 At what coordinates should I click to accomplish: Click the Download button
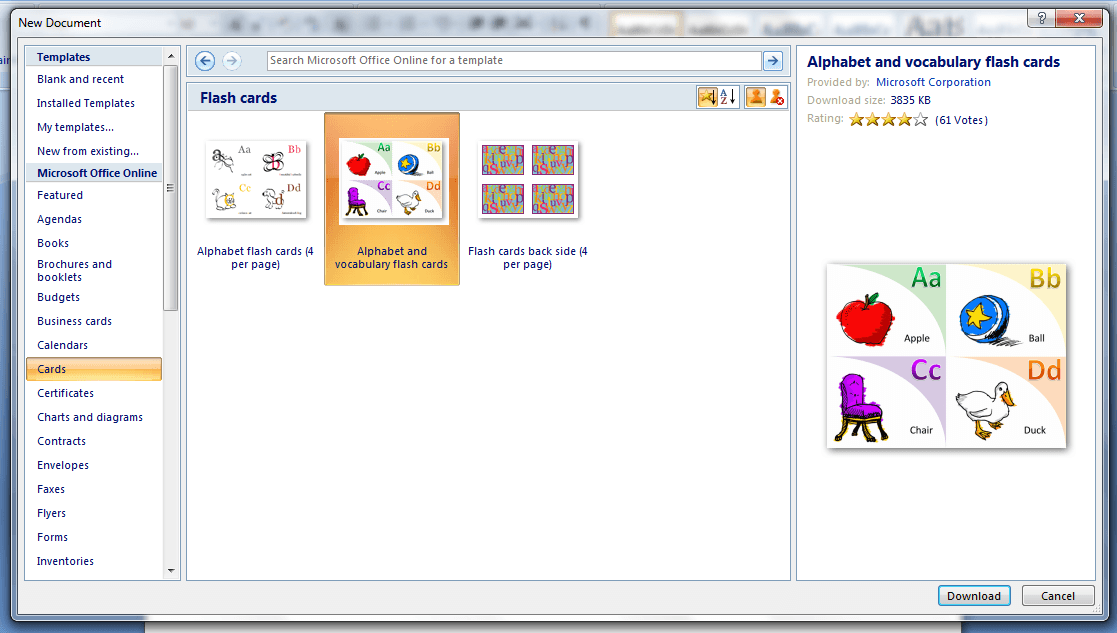pos(973,596)
